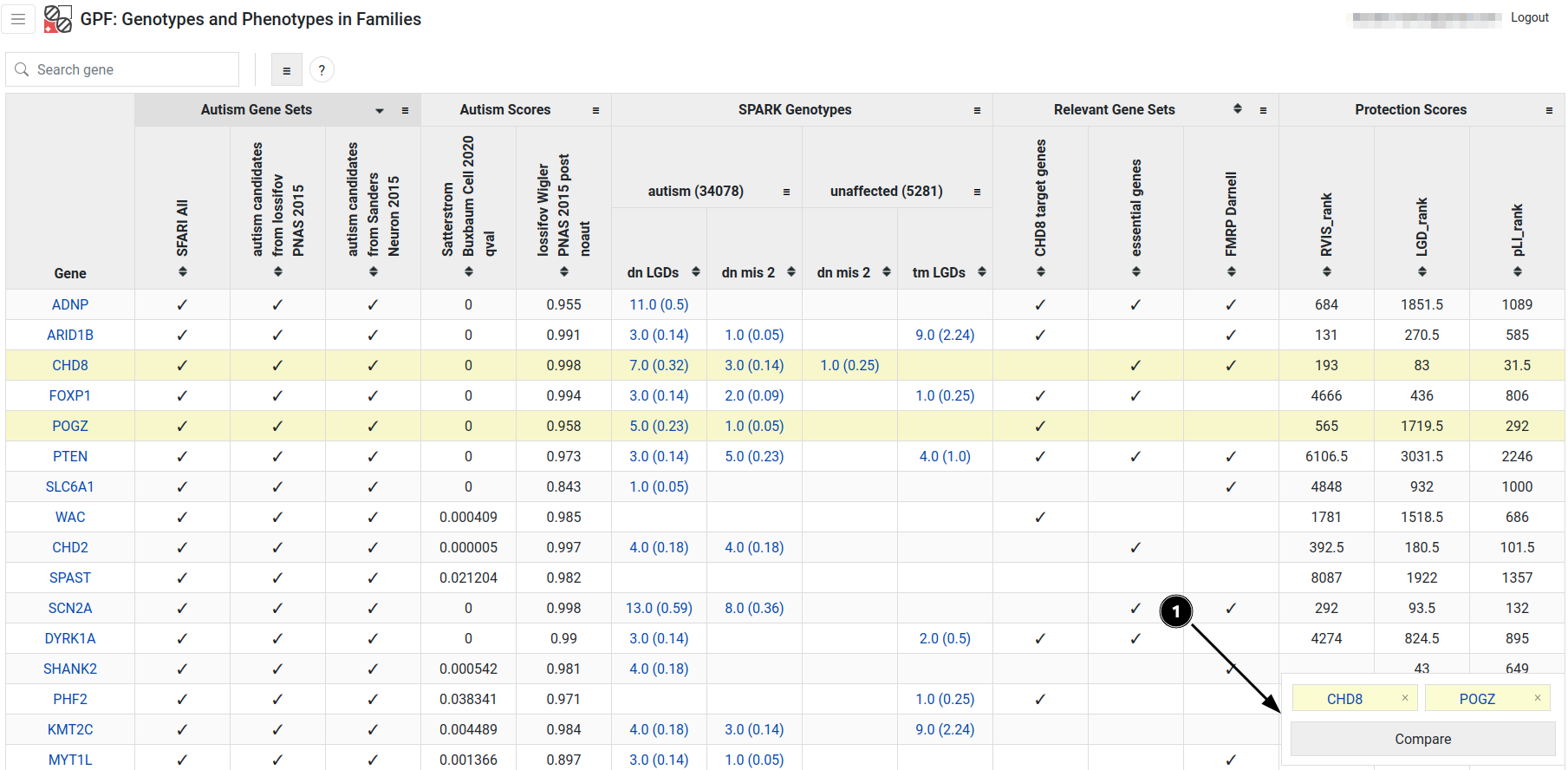Click PTEN tm LGDs value 4.0 (1.0)
This screenshot has width=1568, height=770.
coord(945,456)
